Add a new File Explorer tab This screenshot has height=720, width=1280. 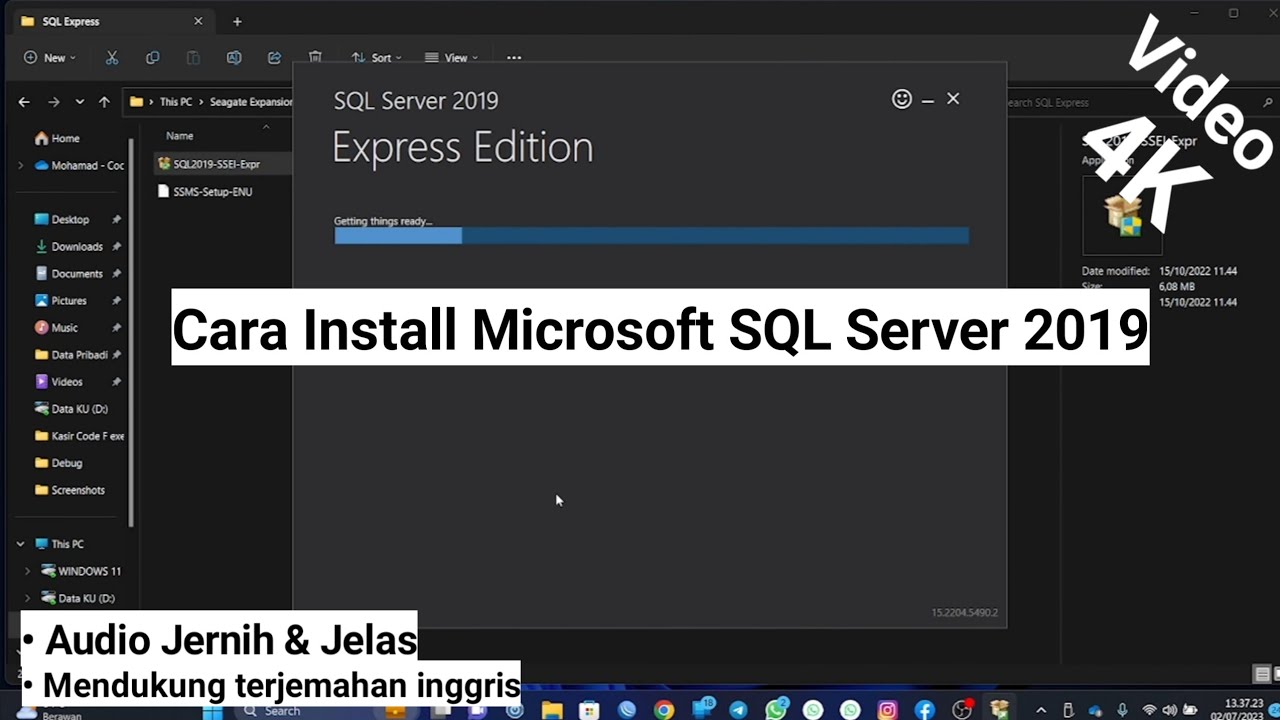237,21
